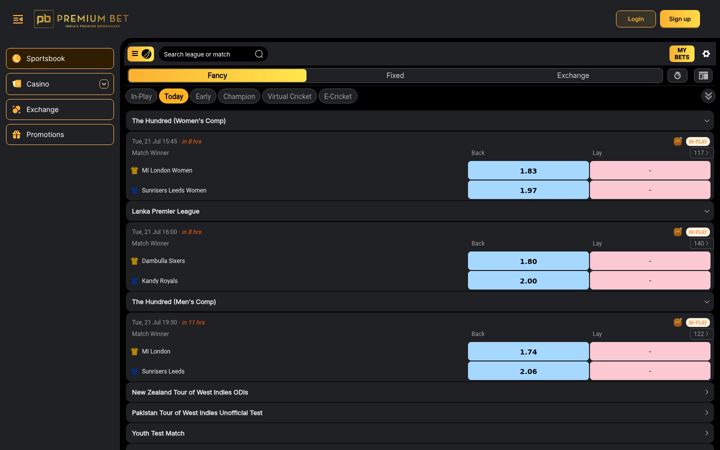Click Lay cell for MI London Women

coord(650,170)
